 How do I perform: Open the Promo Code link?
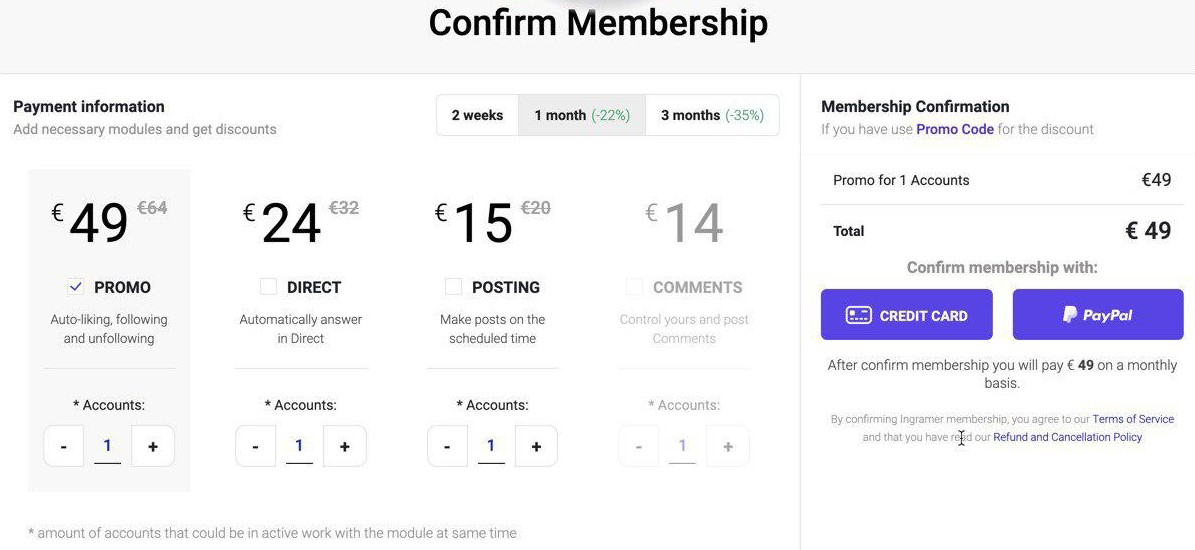coord(955,130)
